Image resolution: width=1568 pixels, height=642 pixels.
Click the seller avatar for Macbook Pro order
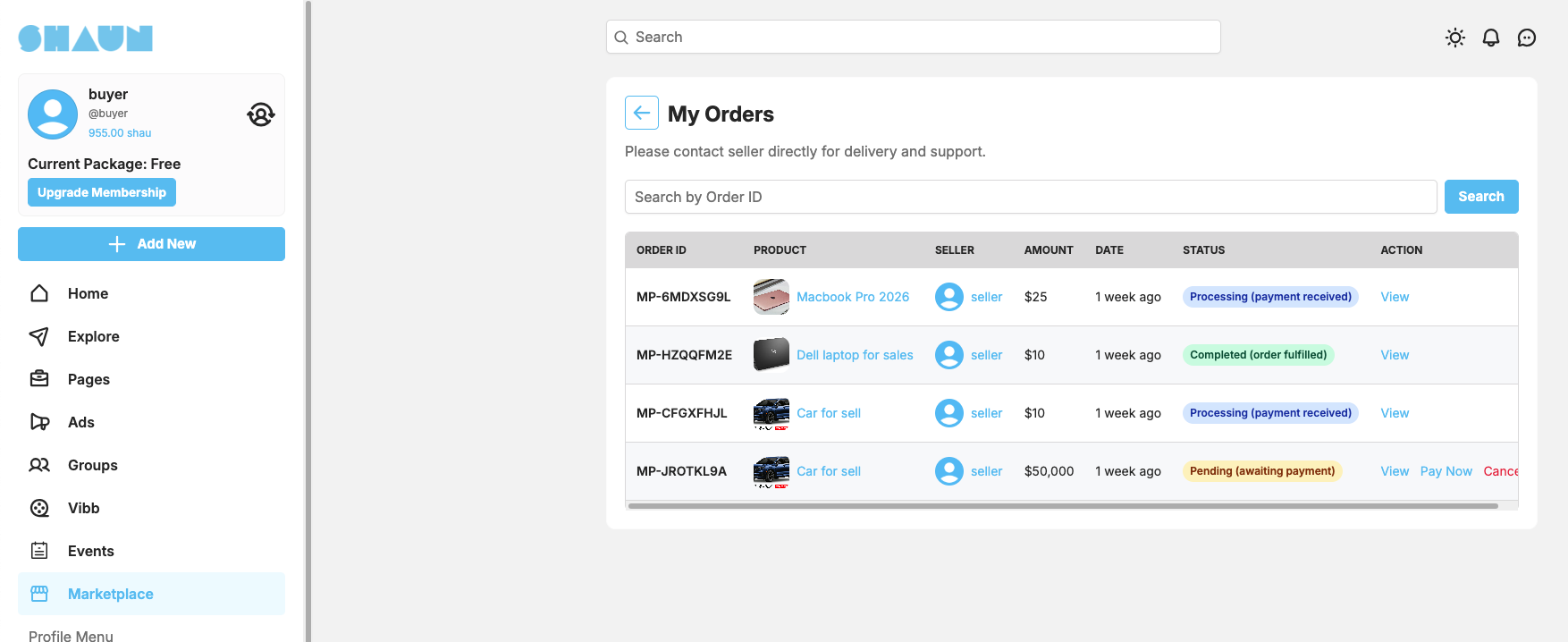coord(949,297)
